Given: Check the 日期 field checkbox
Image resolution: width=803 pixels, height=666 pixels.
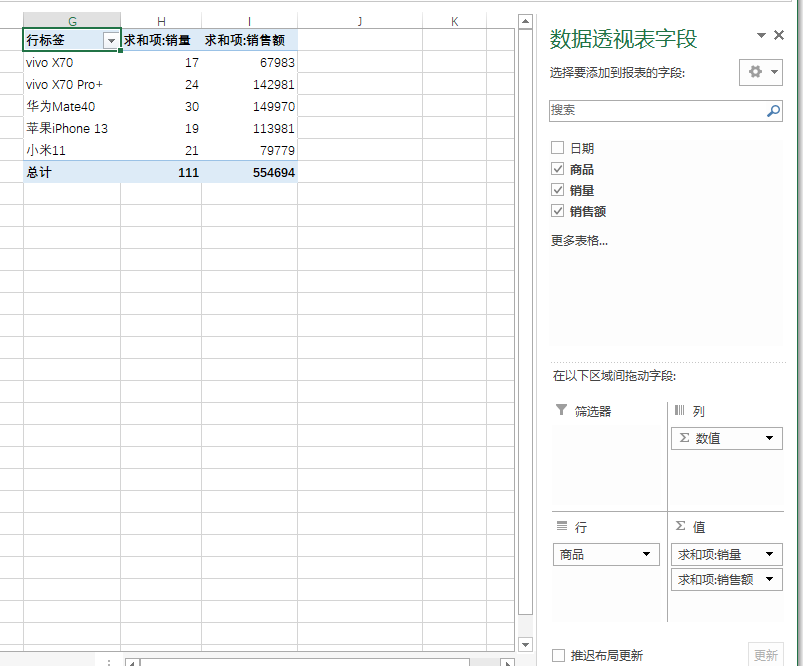Looking at the screenshot, I should tap(558, 148).
